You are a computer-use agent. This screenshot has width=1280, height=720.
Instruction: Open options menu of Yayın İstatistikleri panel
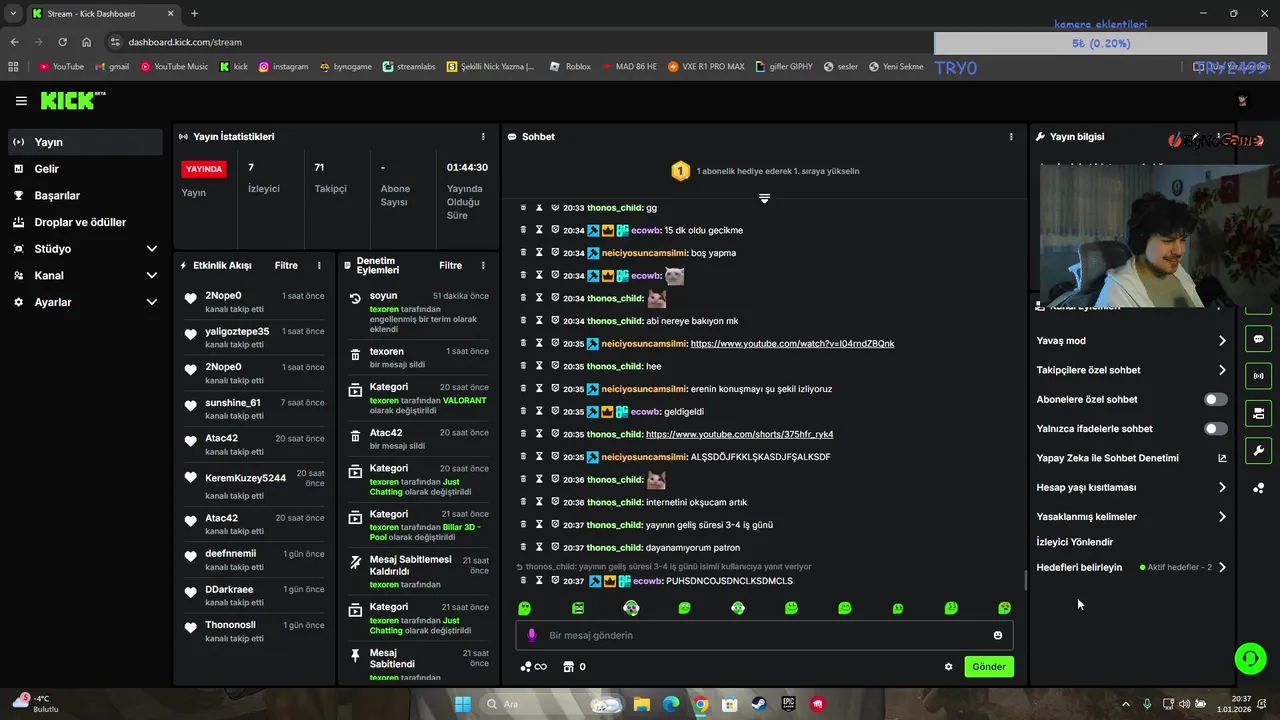(x=483, y=137)
